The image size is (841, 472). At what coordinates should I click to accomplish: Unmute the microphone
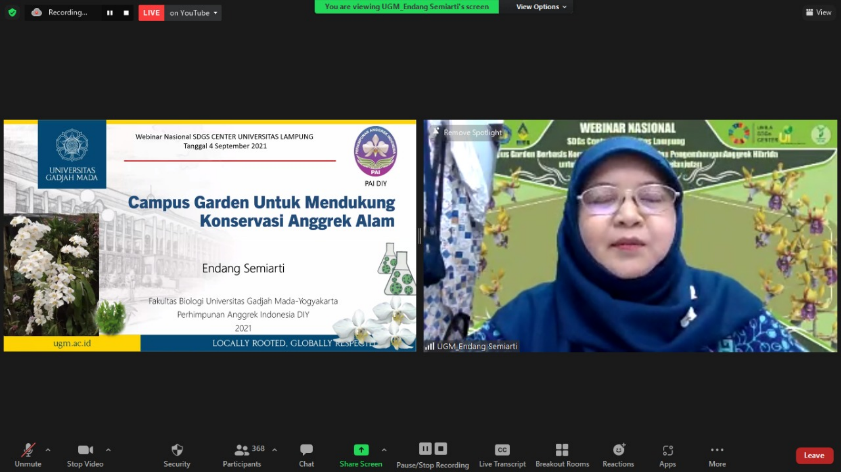28,453
